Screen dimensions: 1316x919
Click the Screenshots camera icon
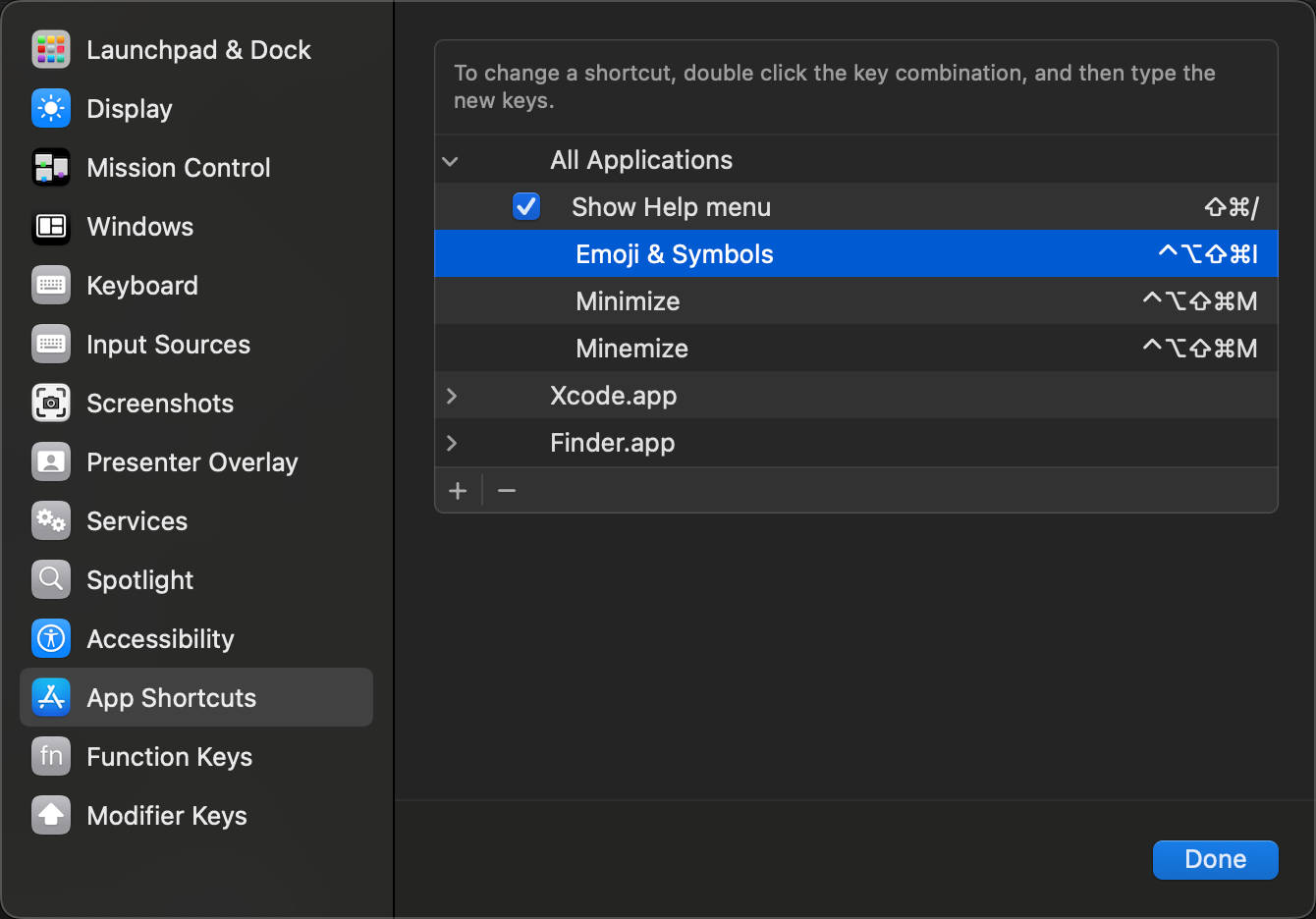tap(51, 404)
